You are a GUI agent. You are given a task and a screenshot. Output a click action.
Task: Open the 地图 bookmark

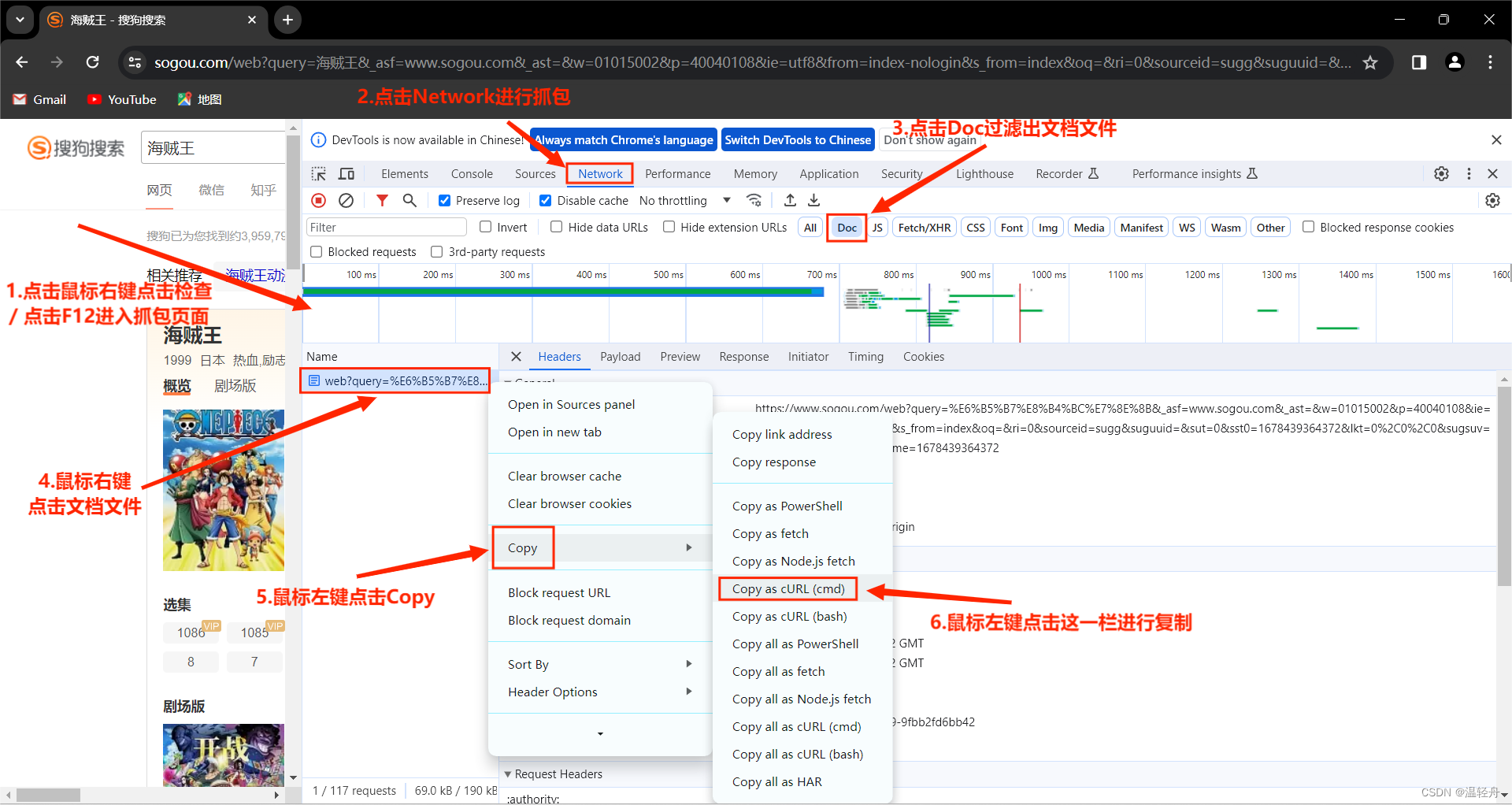pyautogui.click(x=200, y=99)
